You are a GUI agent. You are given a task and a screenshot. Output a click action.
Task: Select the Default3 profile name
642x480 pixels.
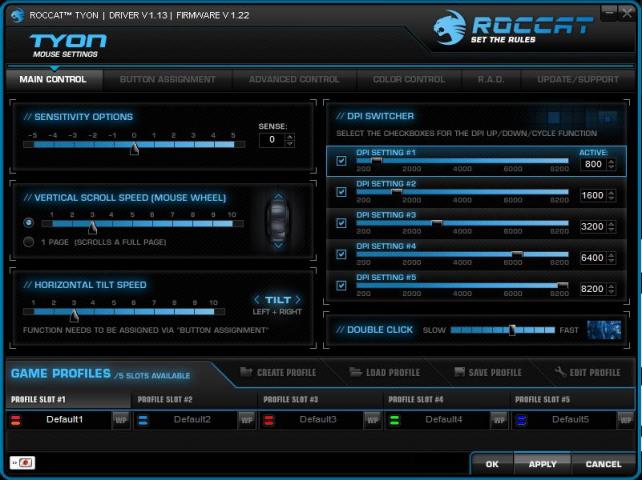[318, 420]
